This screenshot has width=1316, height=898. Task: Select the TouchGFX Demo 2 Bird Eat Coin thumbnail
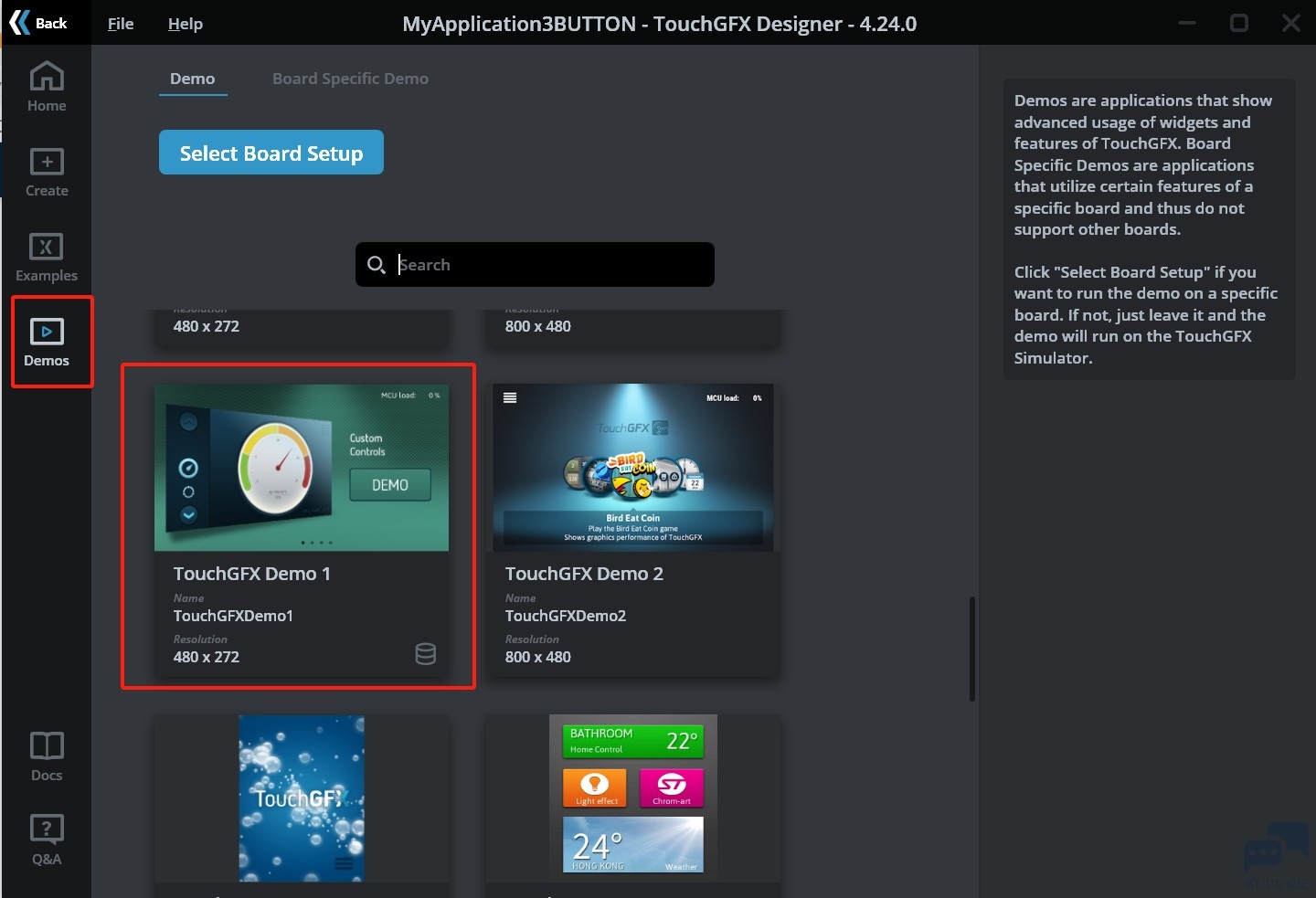pyautogui.click(x=633, y=468)
